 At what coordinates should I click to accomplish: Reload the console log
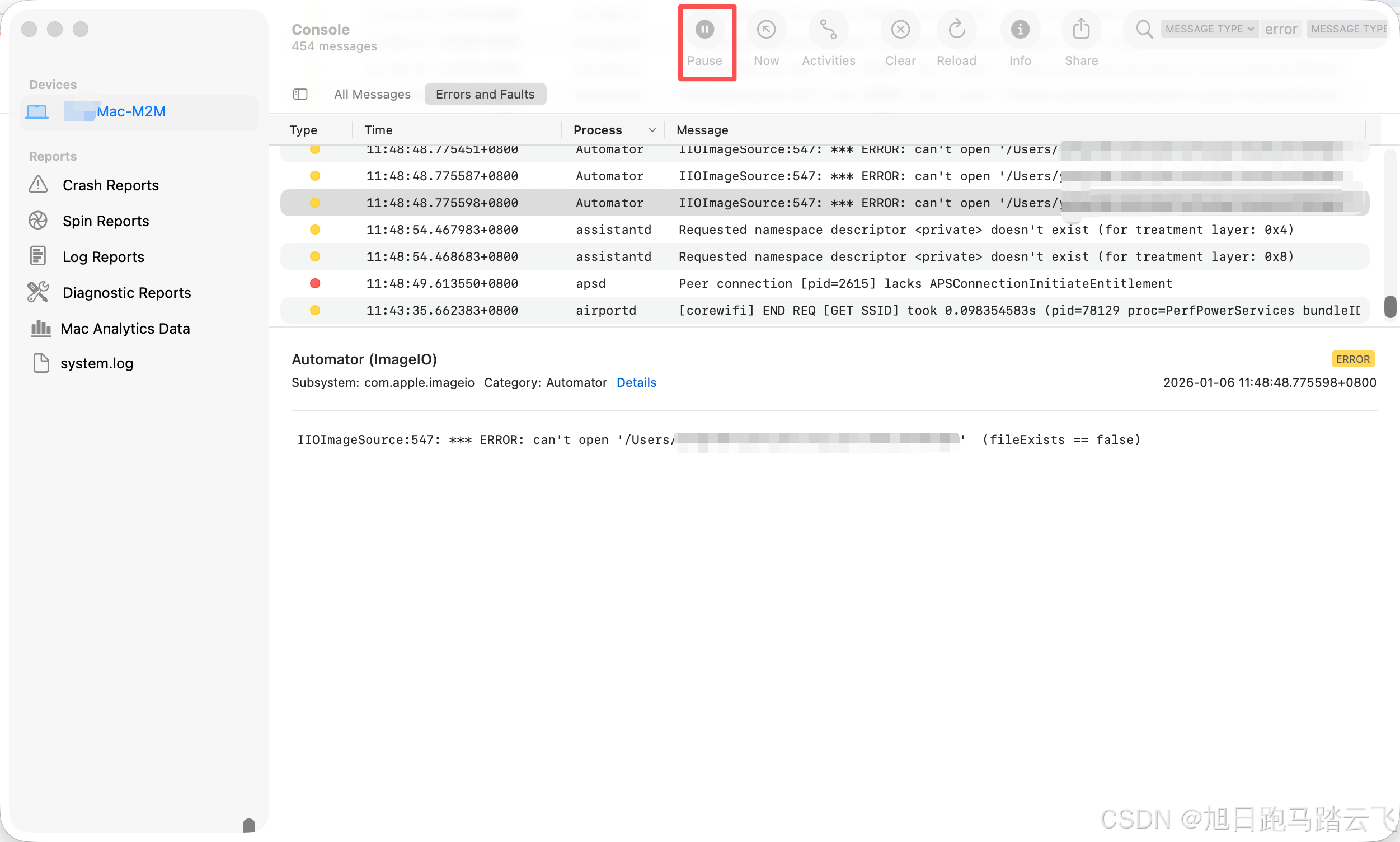pyautogui.click(x=956, y=30)
